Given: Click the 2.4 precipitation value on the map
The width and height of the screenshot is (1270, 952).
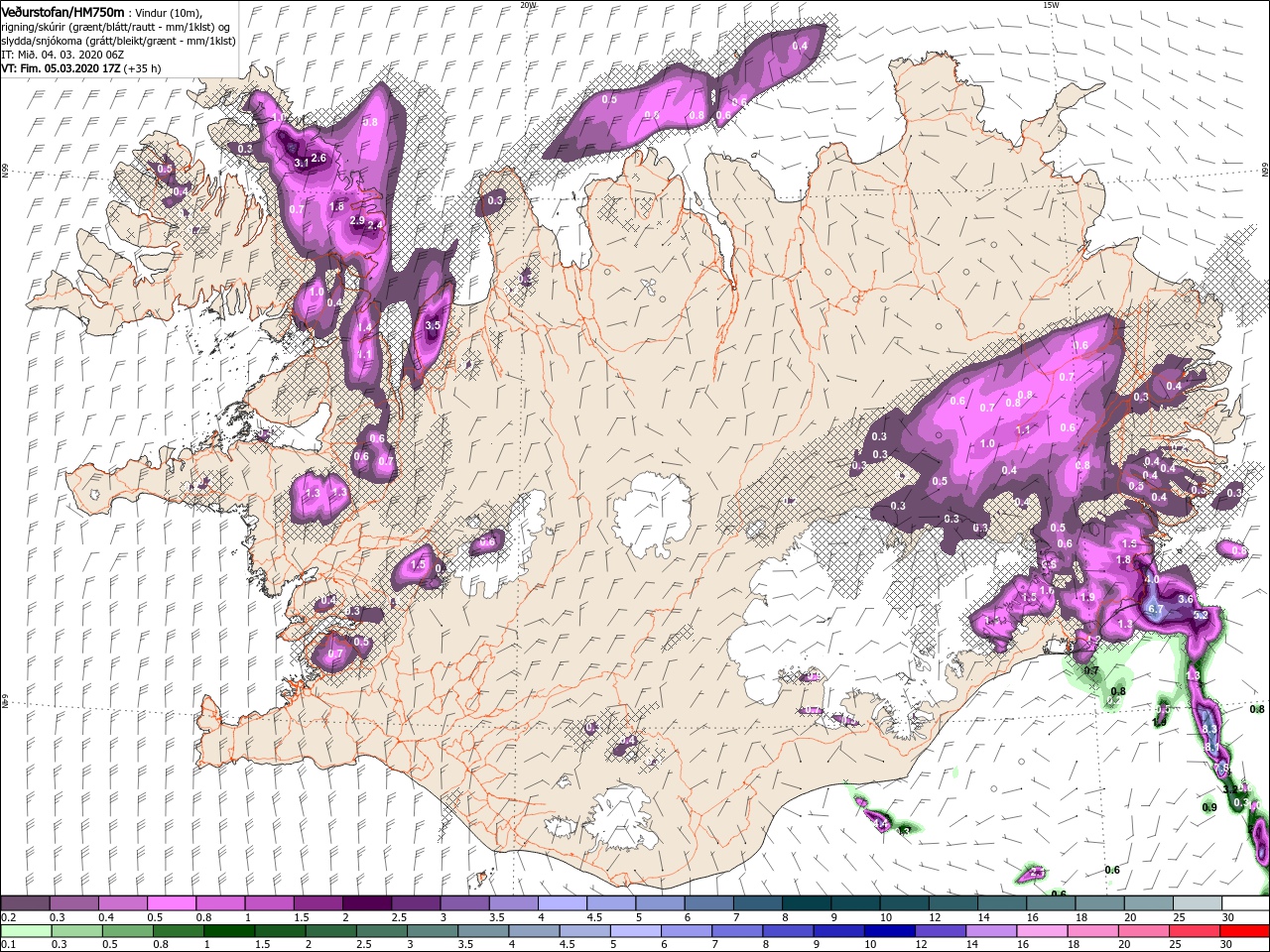Looking at the screenshot, I should (x=375, y=225).
